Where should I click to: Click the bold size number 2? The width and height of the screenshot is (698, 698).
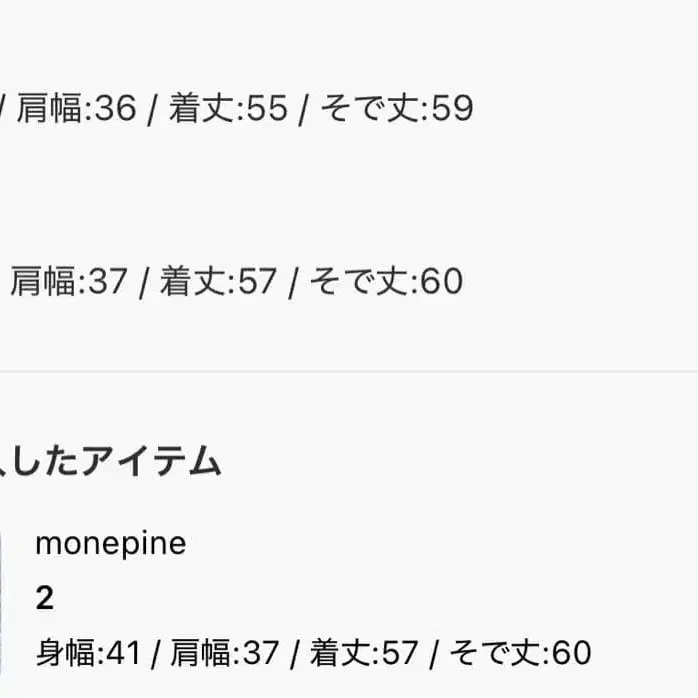(x=44, y=599)
